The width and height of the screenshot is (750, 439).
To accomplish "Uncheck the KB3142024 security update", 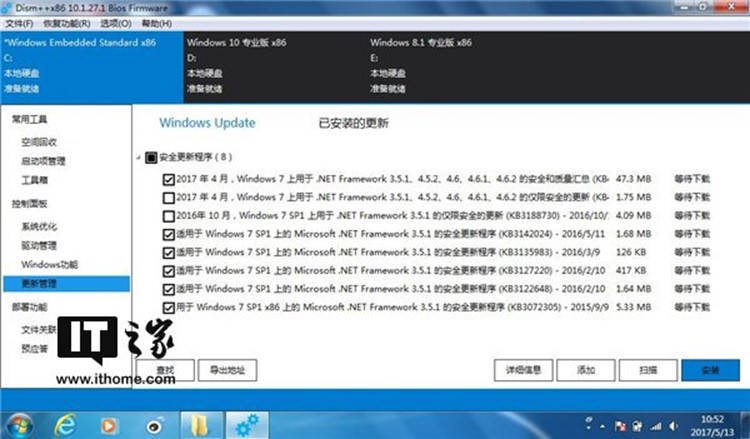I will tap(168, 233).
